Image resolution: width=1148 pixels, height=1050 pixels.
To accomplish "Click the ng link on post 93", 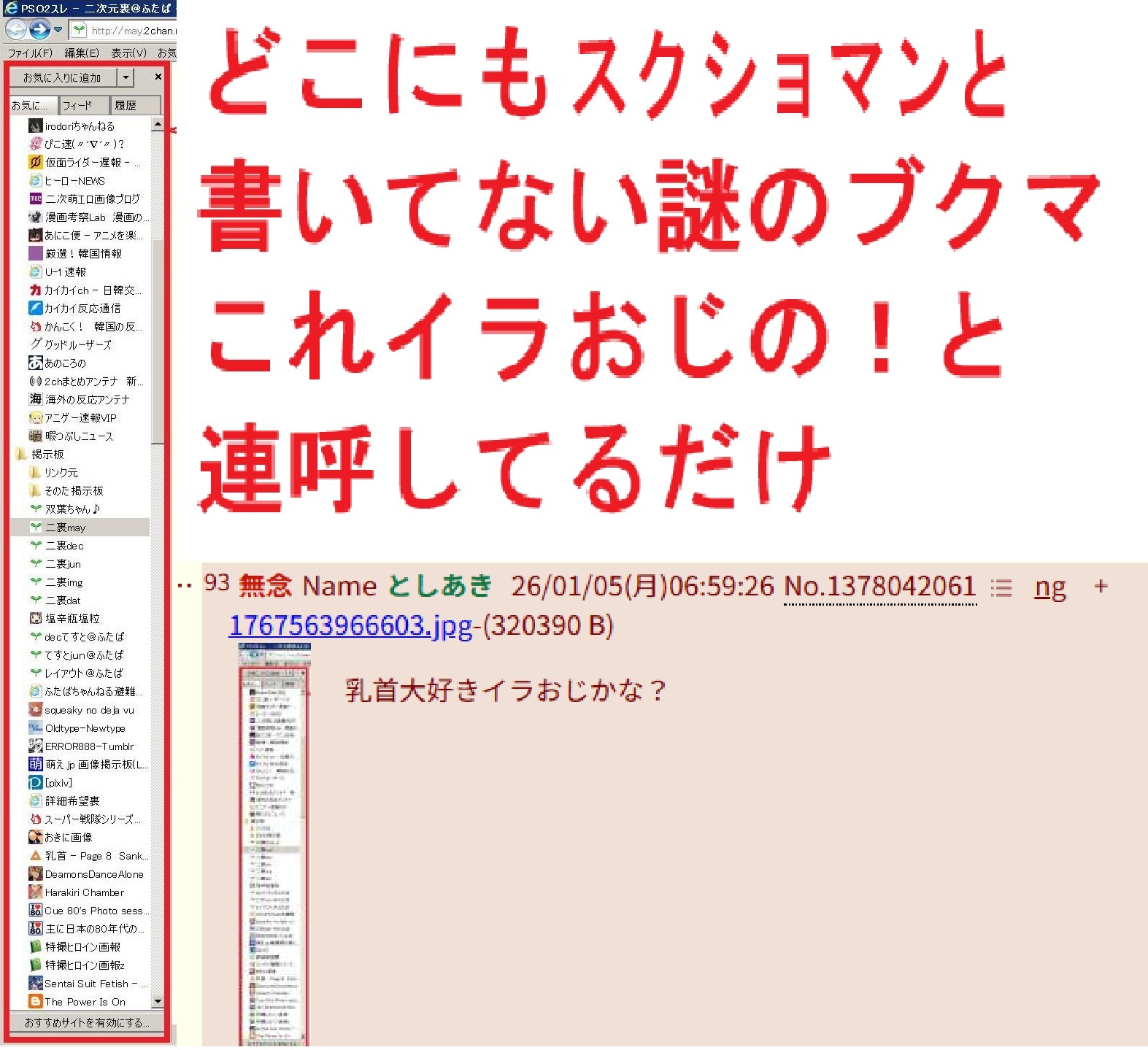I will point(1049,587).
